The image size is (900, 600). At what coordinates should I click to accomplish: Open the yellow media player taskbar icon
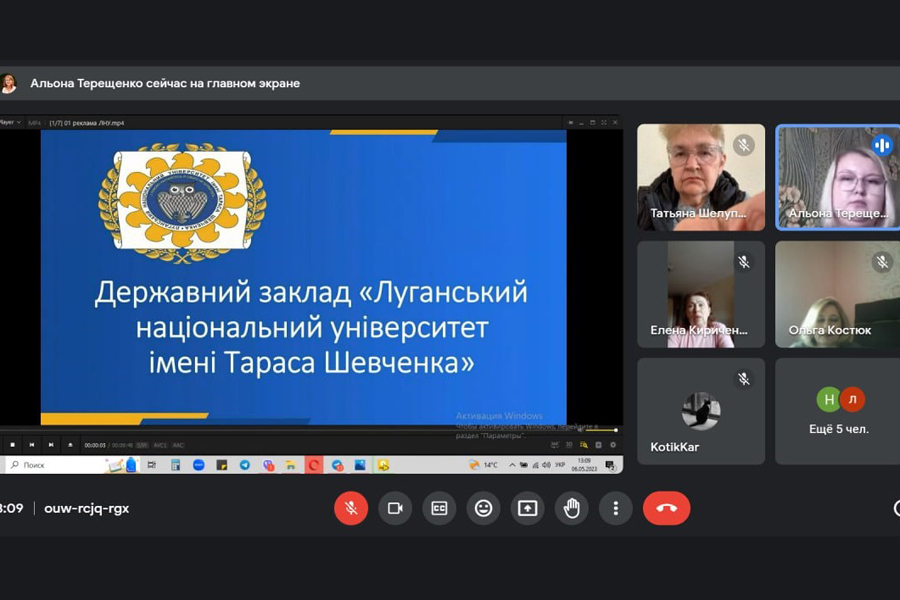coord(383,465)
